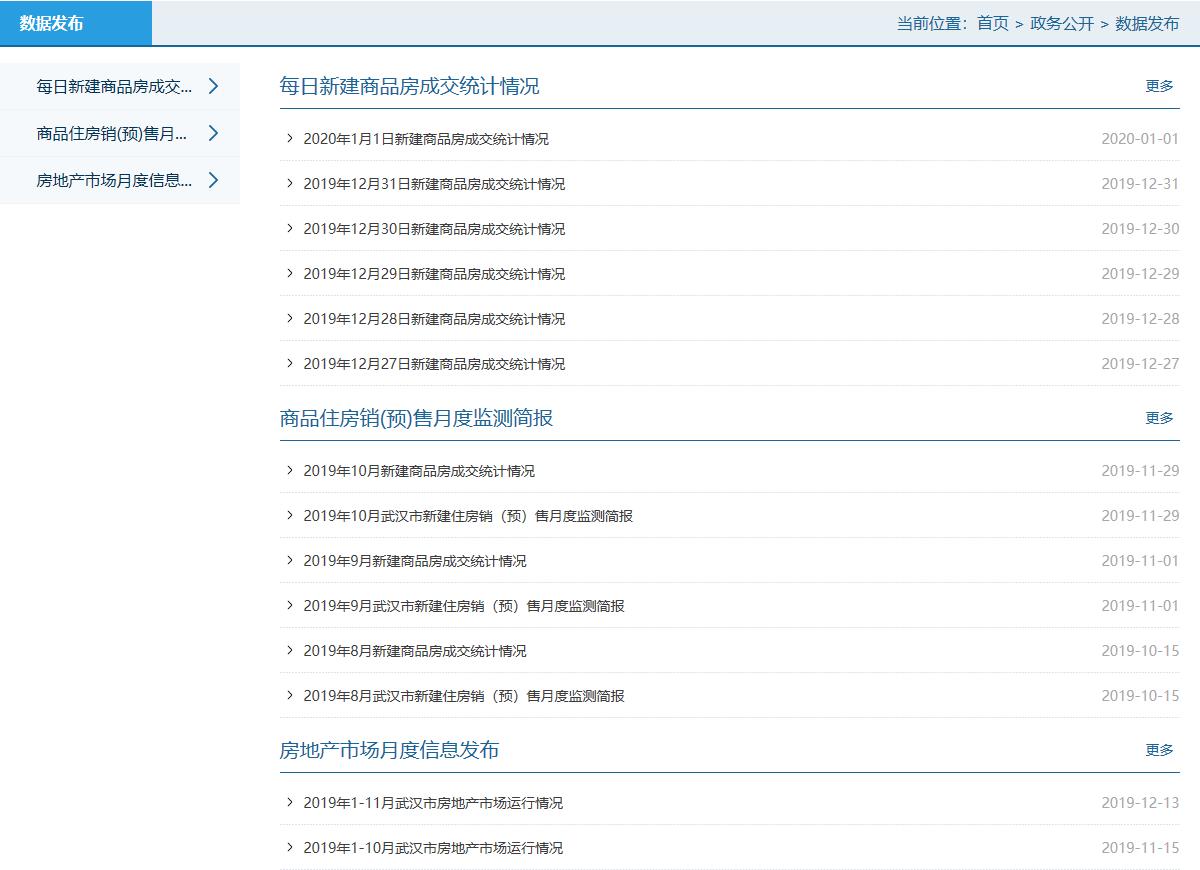Click arrow bullet before 2019年12月29日 entry
The height and width of the screenshot is (870, 1200).
290,273
